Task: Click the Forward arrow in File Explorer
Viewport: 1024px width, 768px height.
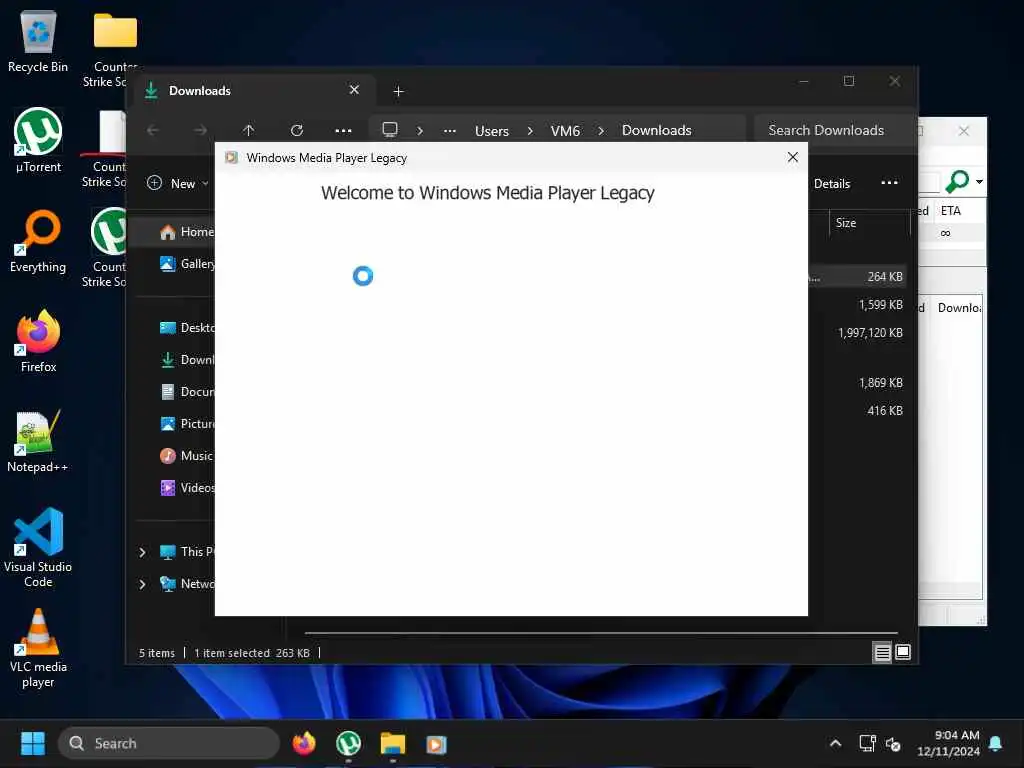Action: click(x=200, y=130)
